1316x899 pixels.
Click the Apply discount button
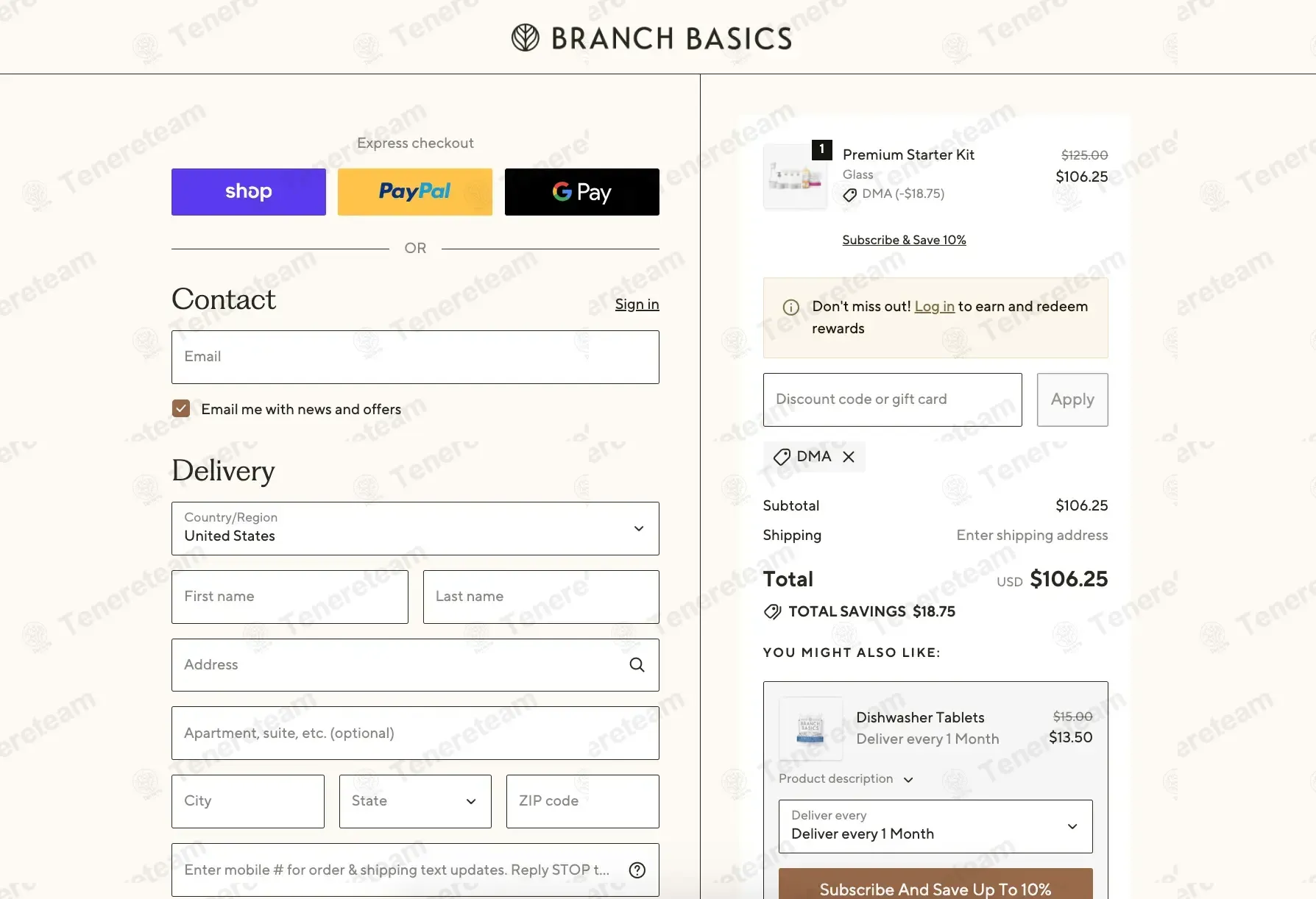1072,399
